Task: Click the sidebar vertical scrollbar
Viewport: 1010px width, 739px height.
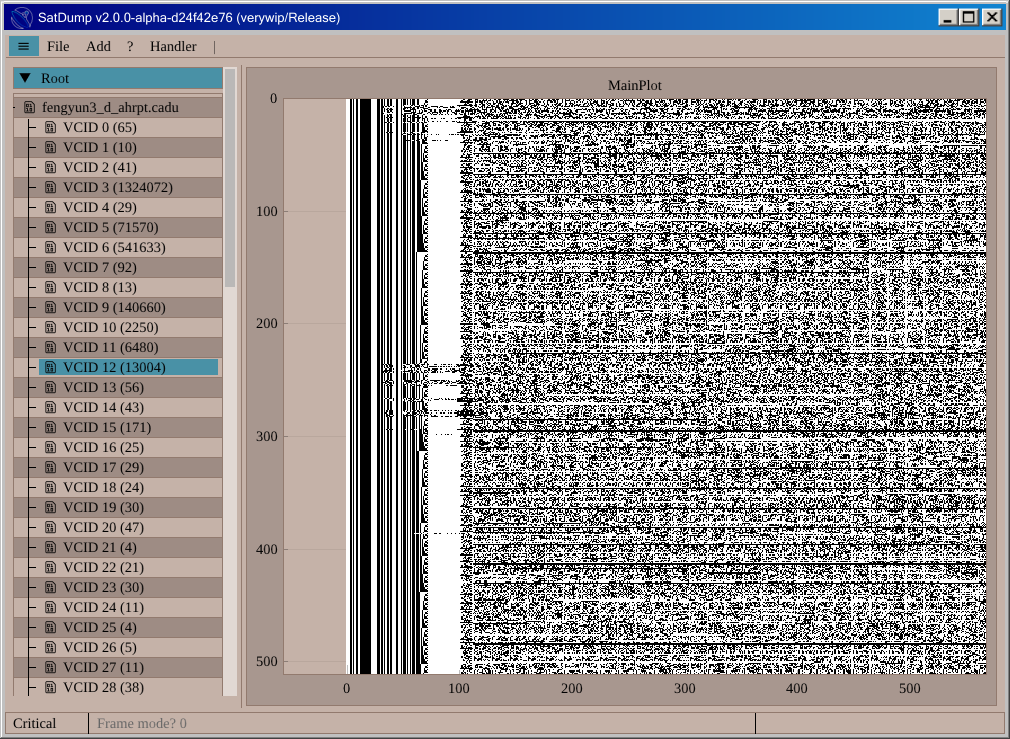Action: click(x=231, y=180)
